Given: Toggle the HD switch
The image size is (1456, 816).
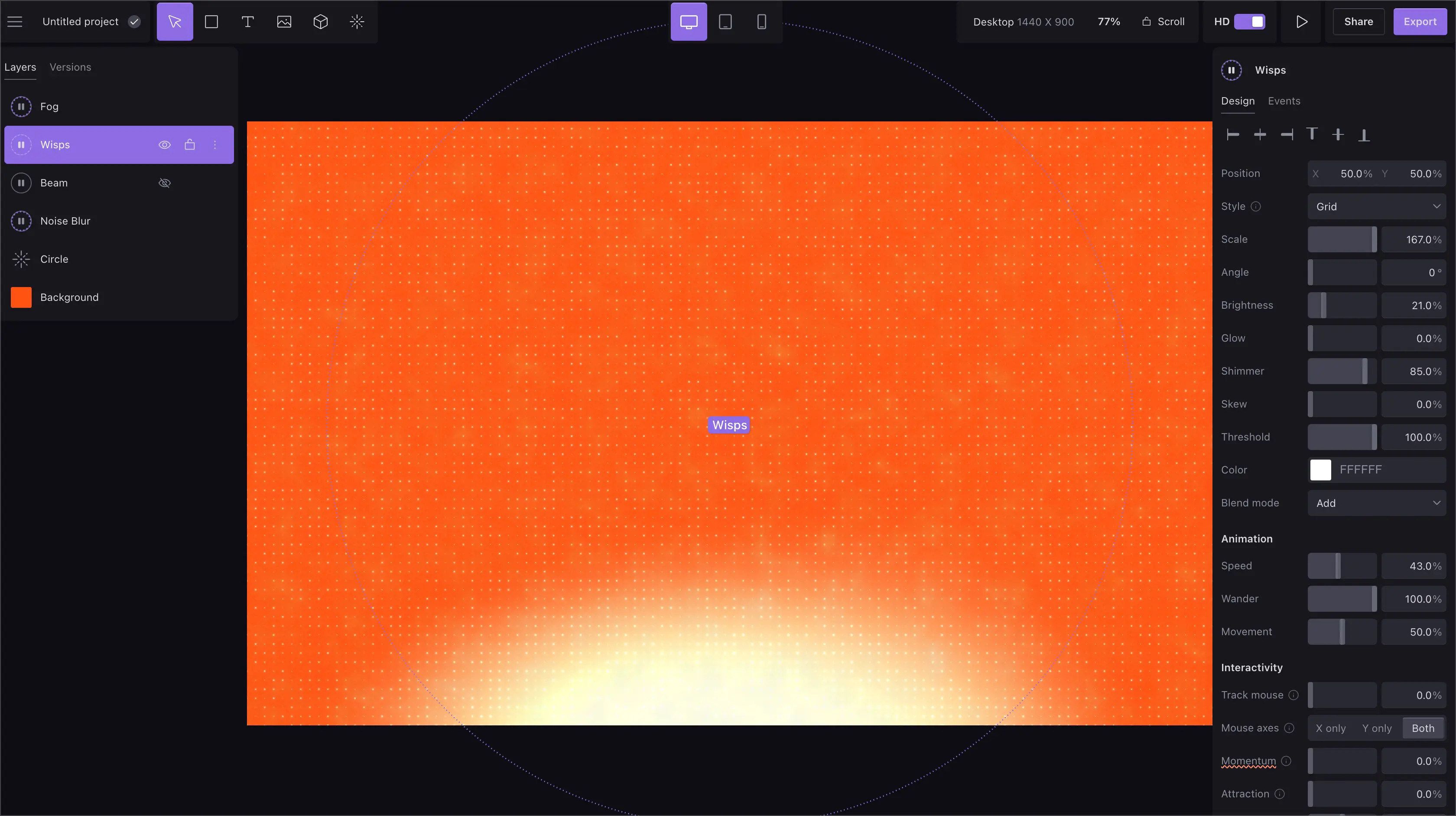Looking at the screenshot, I should [x=1249, y=22].
